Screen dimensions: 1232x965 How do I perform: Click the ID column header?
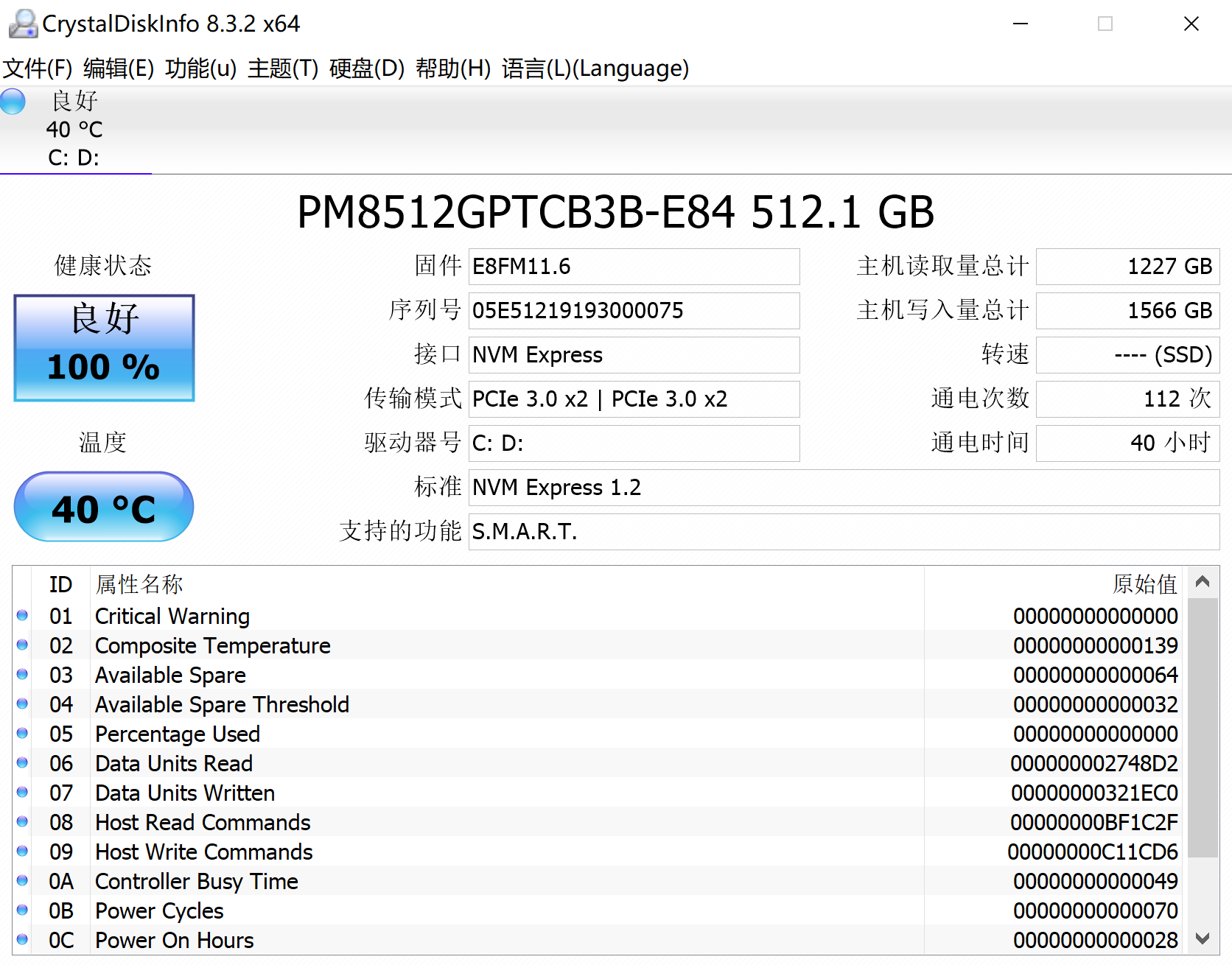(60, 585)
